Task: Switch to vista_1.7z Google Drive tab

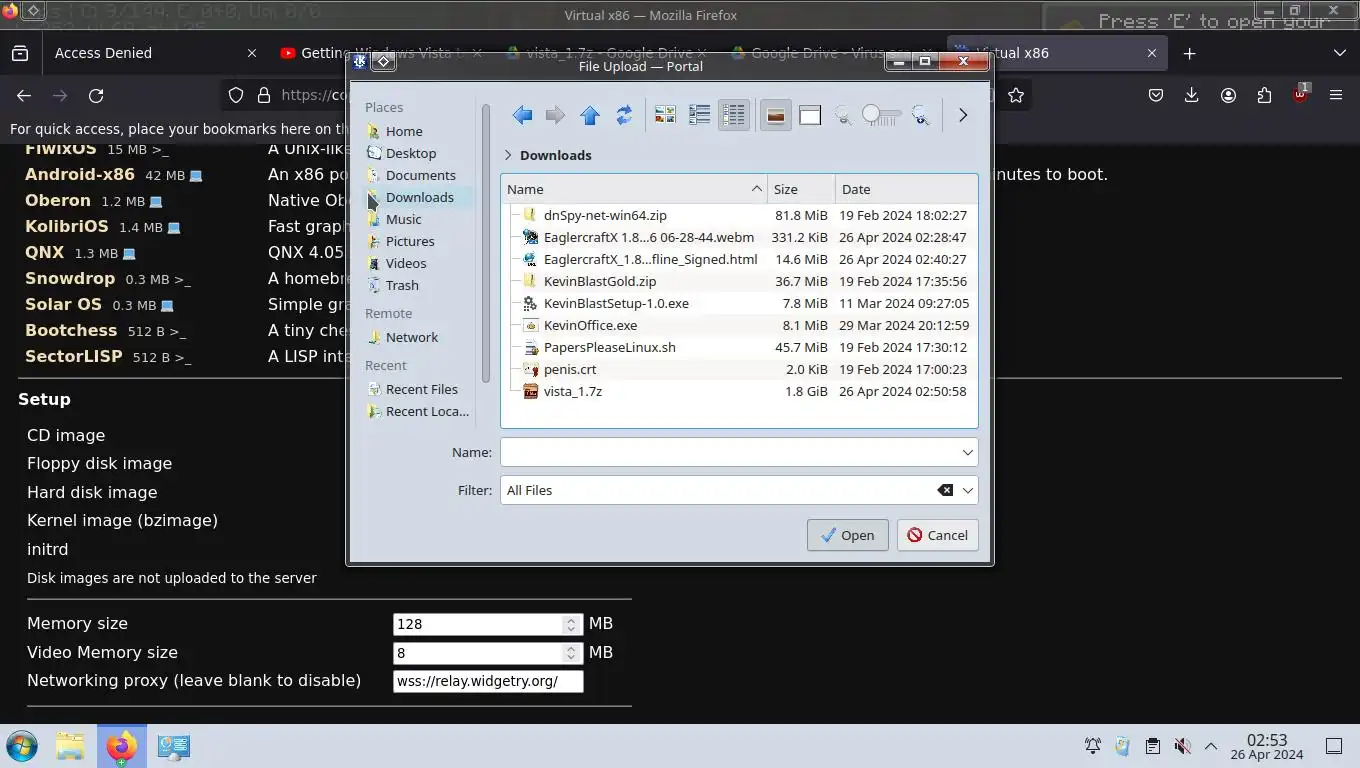Action: [606, 53]
